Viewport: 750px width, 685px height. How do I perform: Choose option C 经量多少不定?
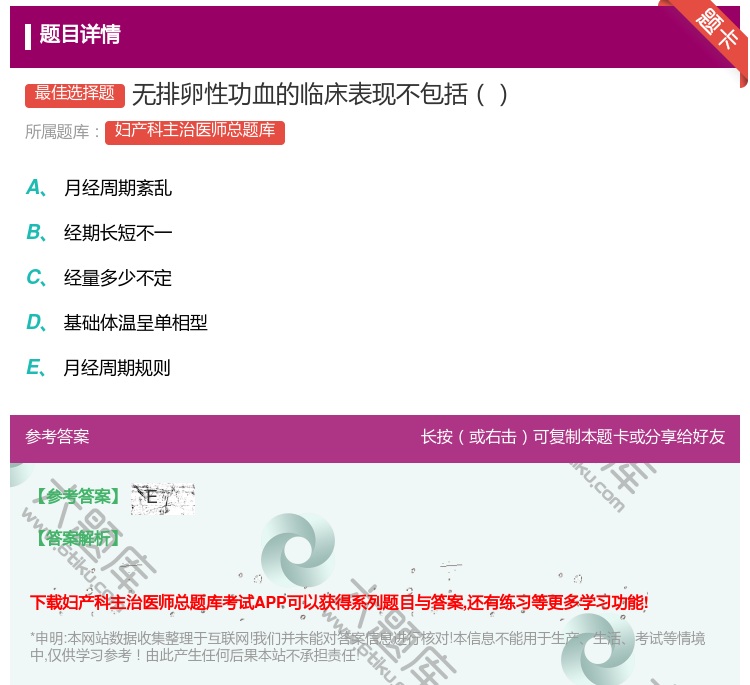(117, 278)
